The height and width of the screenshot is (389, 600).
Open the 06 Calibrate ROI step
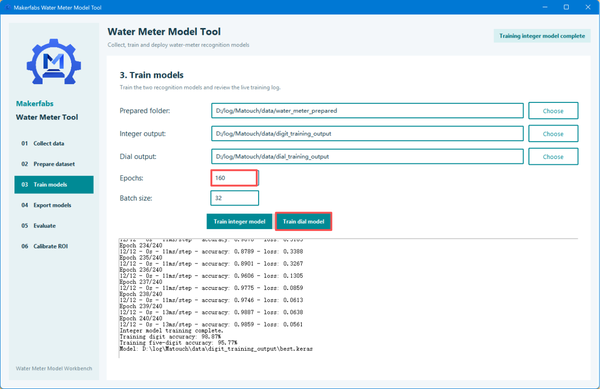click(54, 246)
